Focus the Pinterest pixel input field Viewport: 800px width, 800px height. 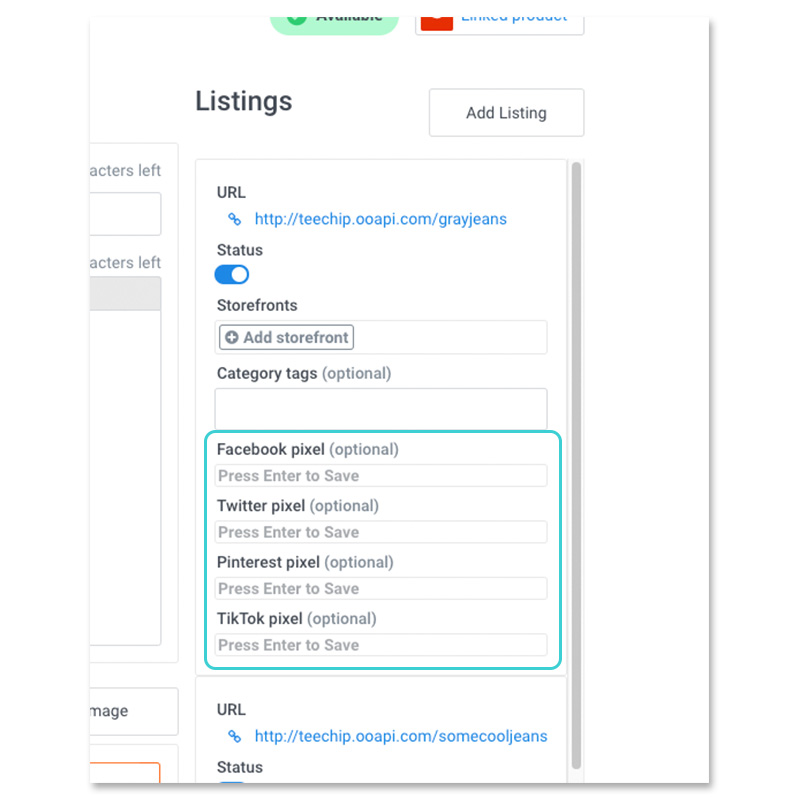pyautogui.click(x=381, y=589)
